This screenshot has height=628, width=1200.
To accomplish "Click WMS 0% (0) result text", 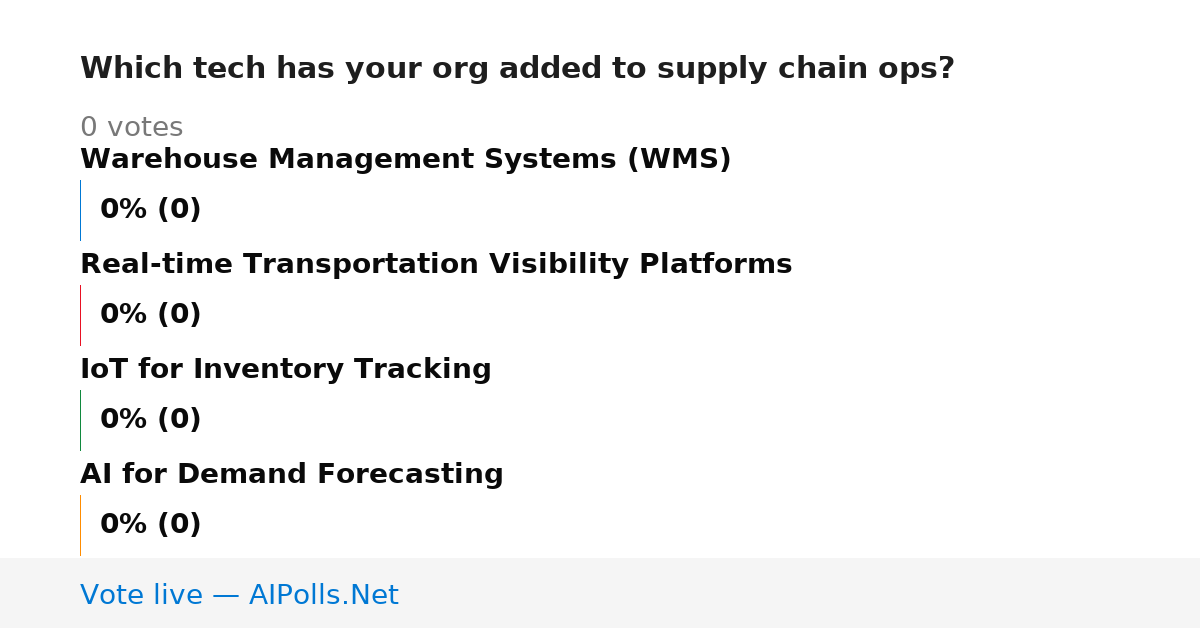I will pyautogui.click(x=151, y=210).
